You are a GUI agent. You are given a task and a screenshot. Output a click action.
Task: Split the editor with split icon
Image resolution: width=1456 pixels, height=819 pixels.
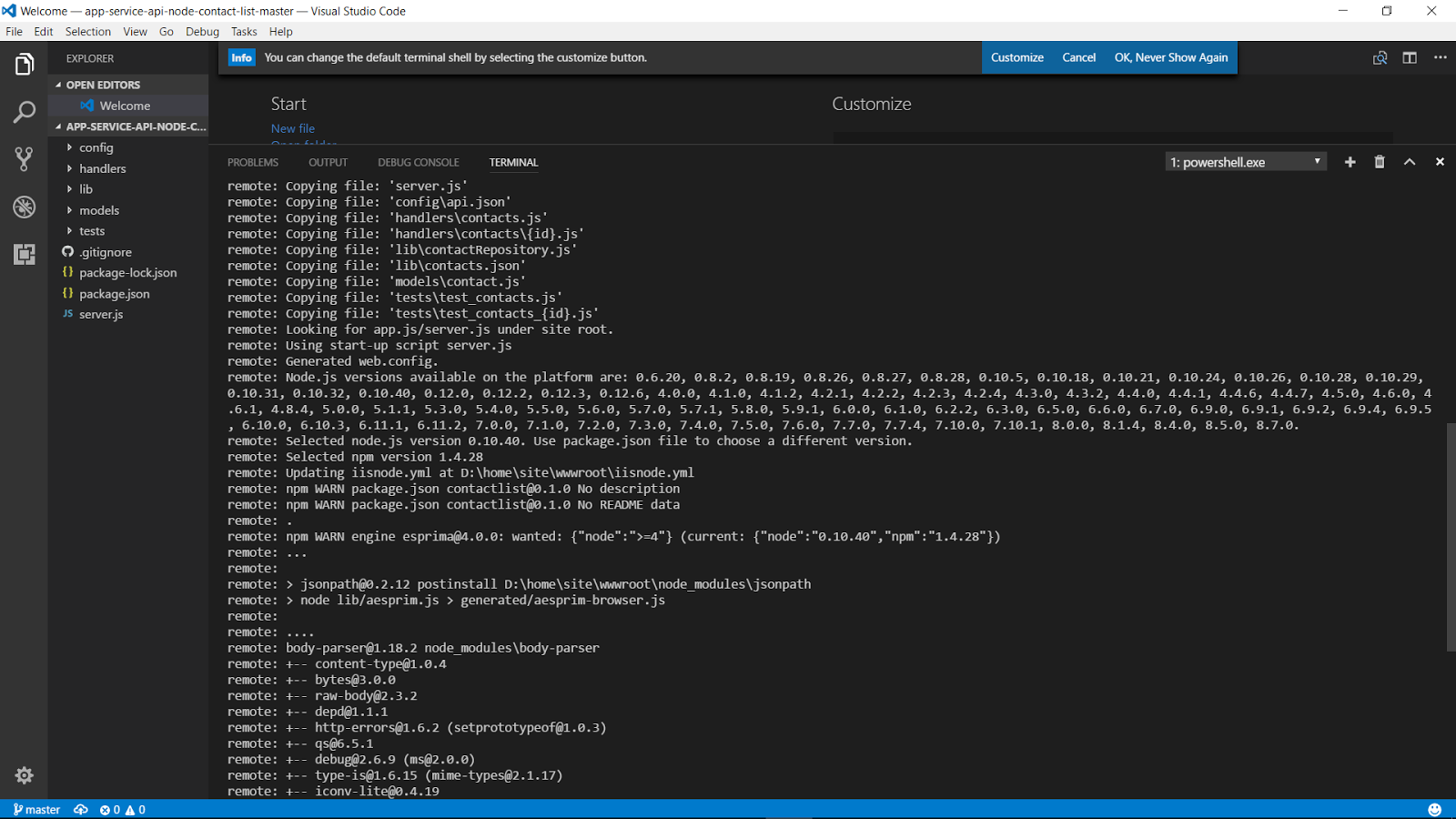click(x=1410, y=57)
